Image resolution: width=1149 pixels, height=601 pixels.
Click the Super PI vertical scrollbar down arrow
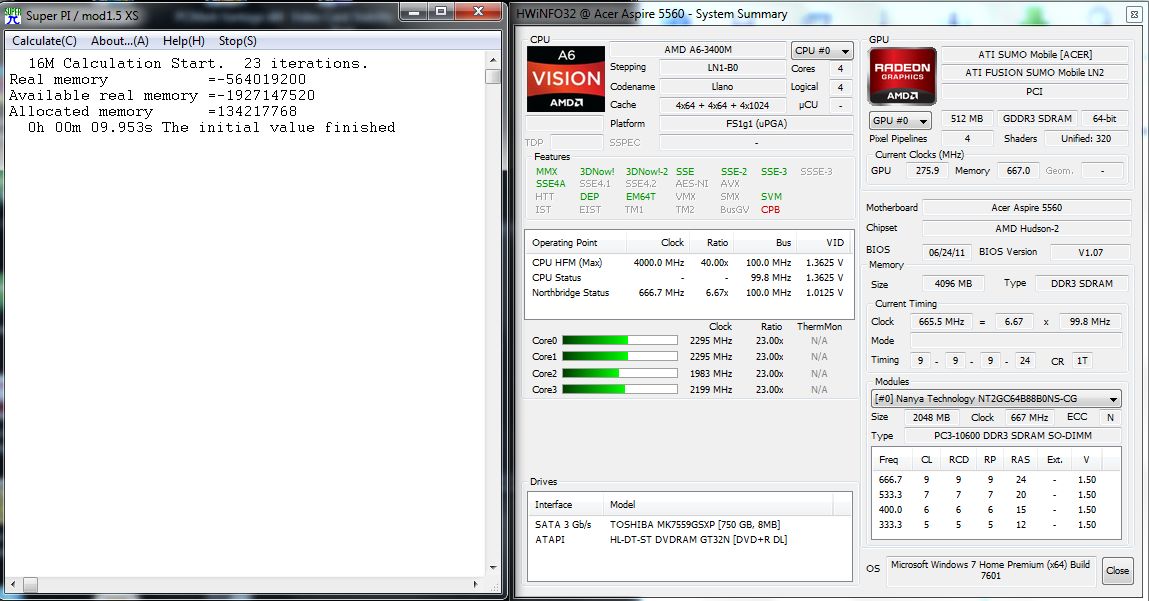pos(492,568)
